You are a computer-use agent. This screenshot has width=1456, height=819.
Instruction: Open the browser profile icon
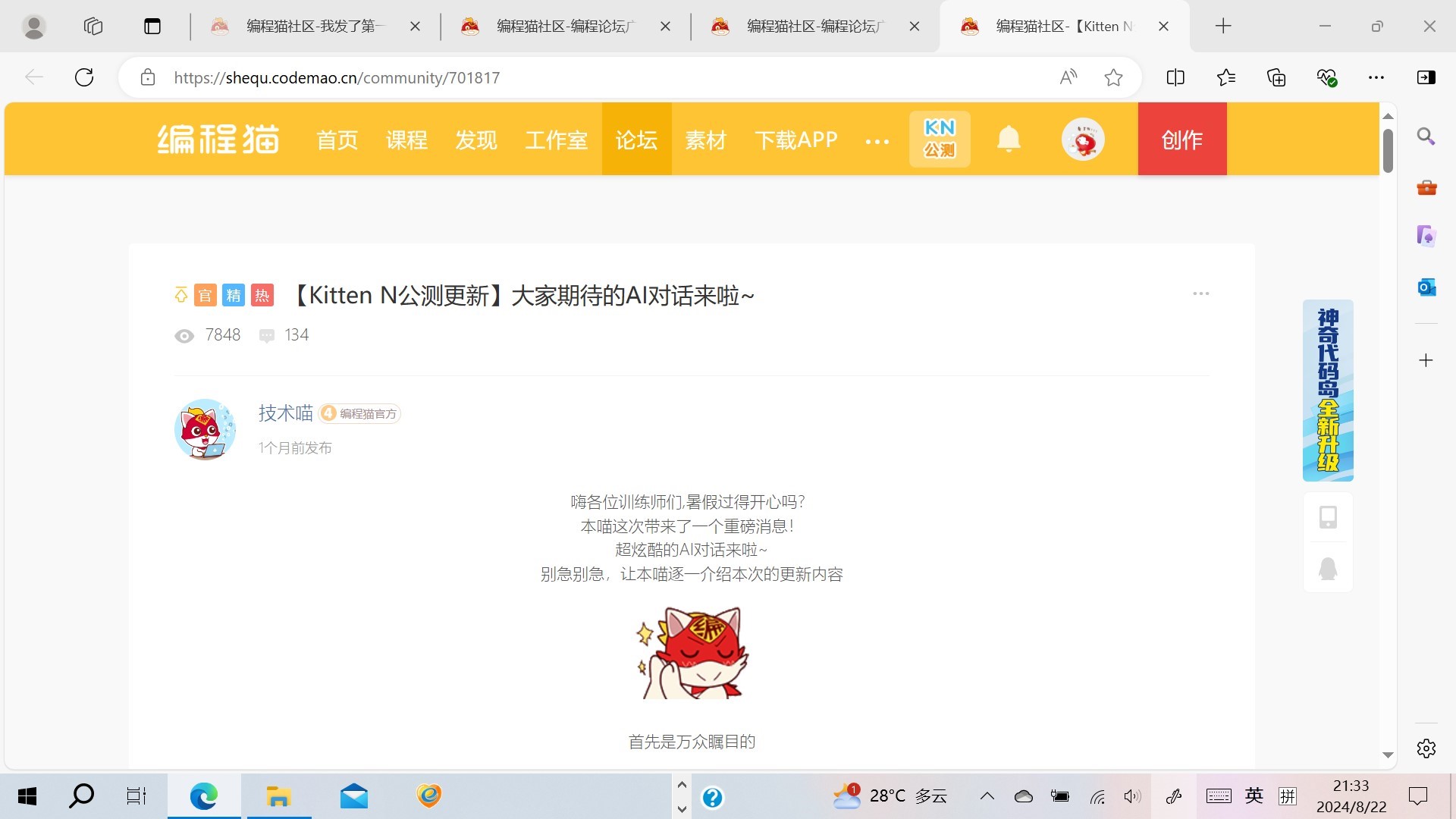pos(34,27)
